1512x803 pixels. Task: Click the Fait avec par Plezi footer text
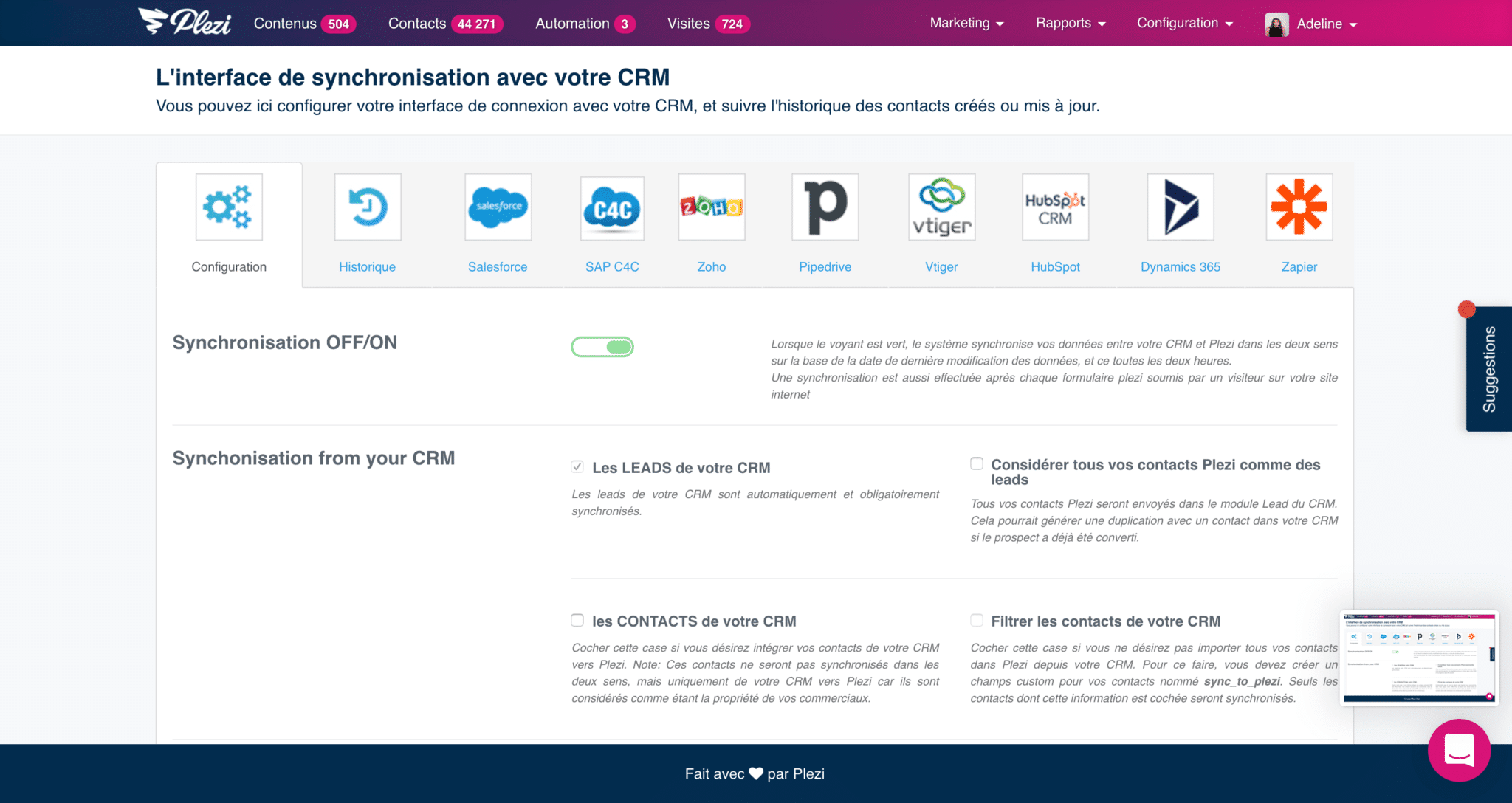click(755, 773)
